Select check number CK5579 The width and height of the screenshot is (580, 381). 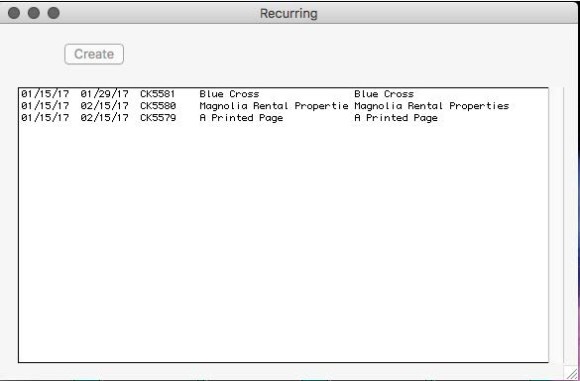(x=158, y=118)
